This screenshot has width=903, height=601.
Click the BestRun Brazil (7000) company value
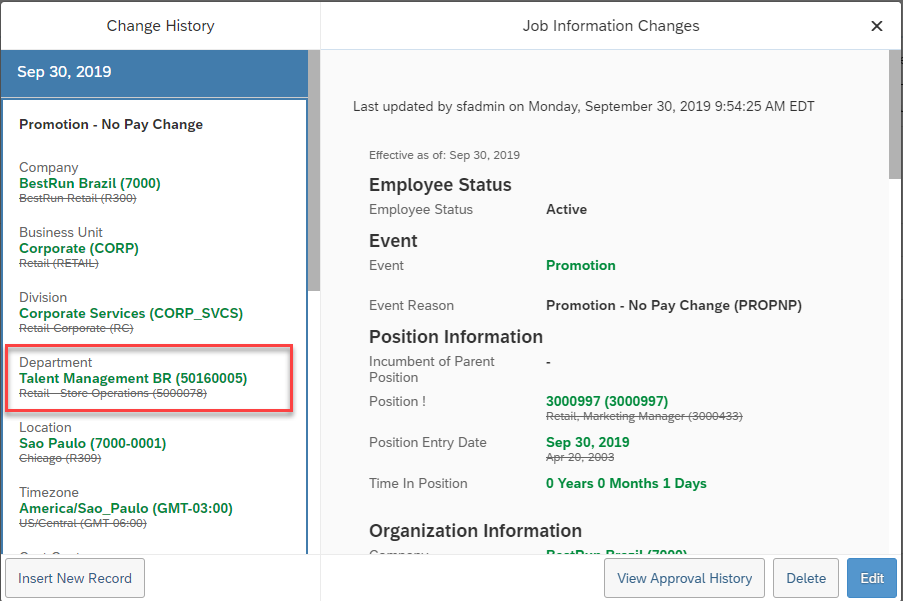point(90,184)
